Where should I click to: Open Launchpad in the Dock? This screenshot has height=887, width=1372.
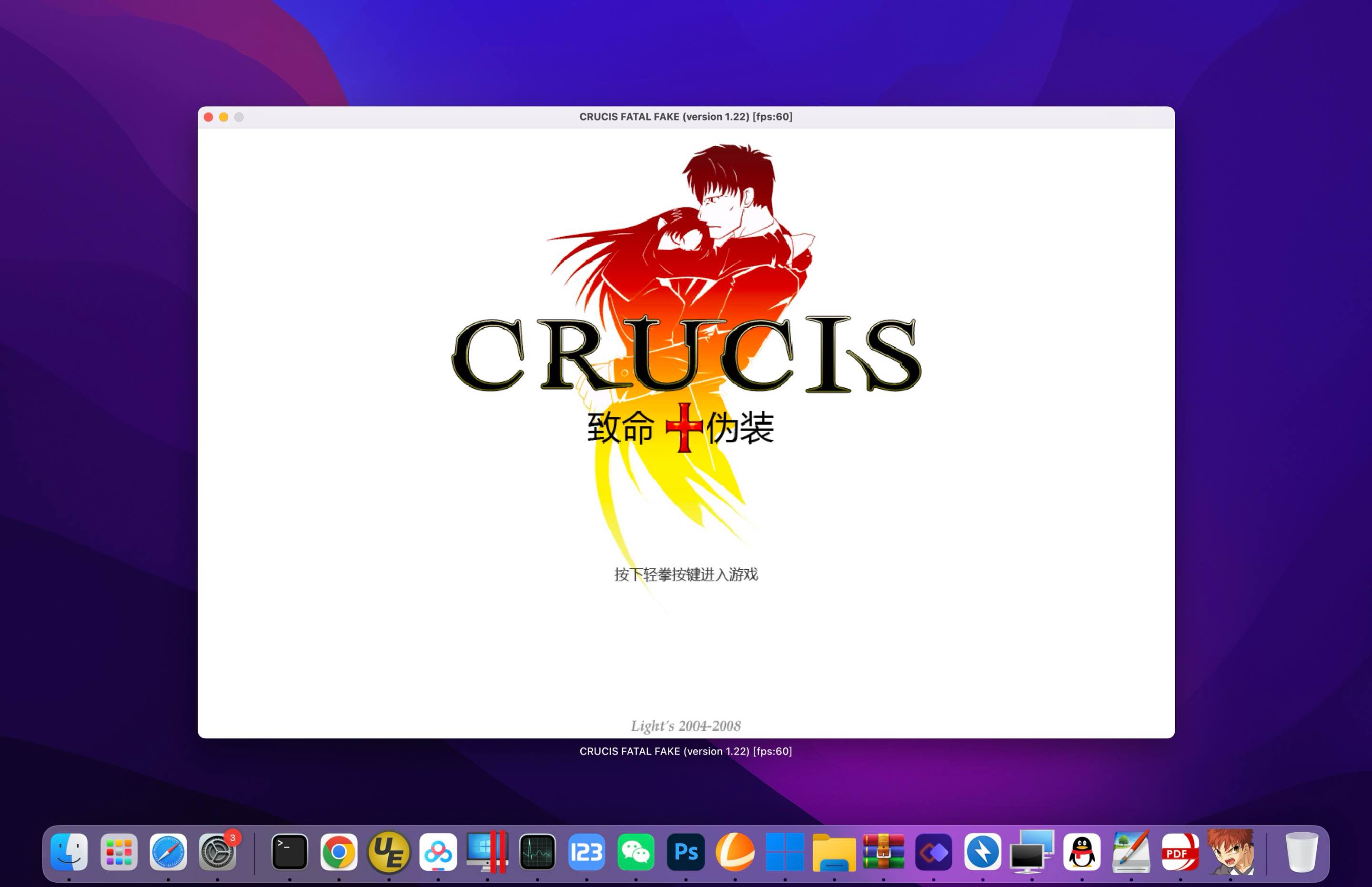[x=119, y=852]
